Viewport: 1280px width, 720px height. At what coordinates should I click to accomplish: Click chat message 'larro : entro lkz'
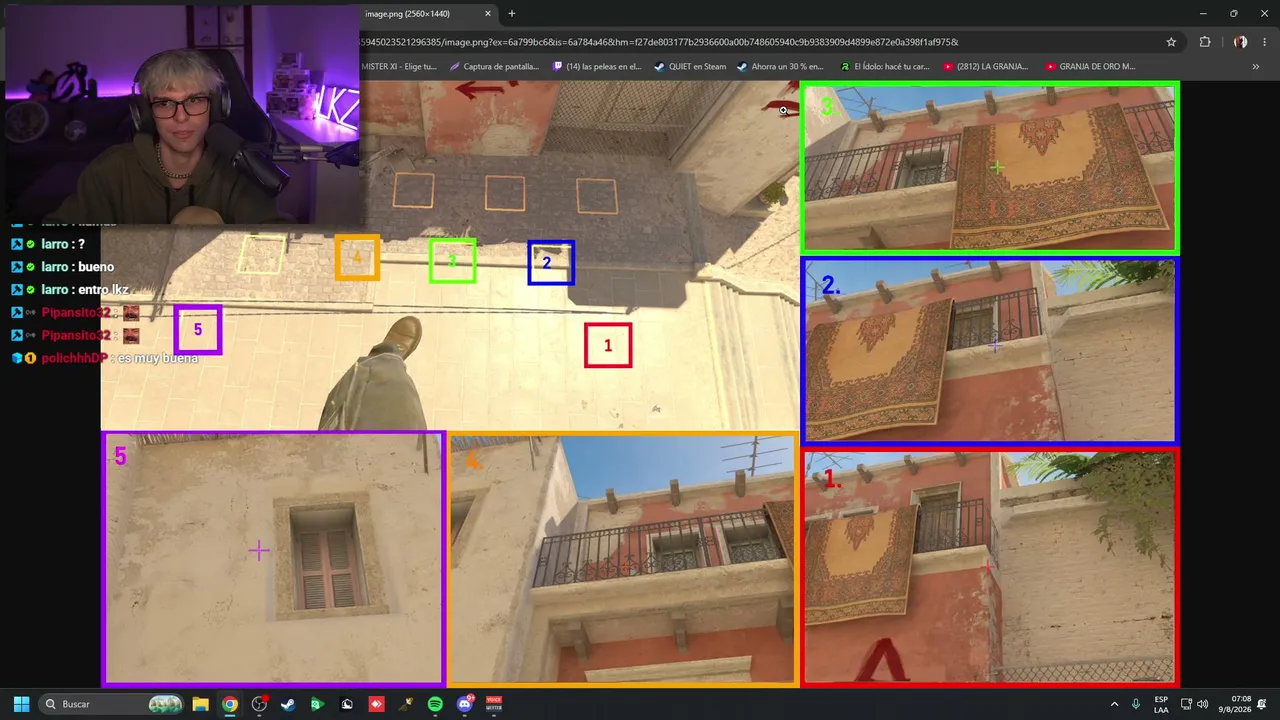tap(68, 290)
